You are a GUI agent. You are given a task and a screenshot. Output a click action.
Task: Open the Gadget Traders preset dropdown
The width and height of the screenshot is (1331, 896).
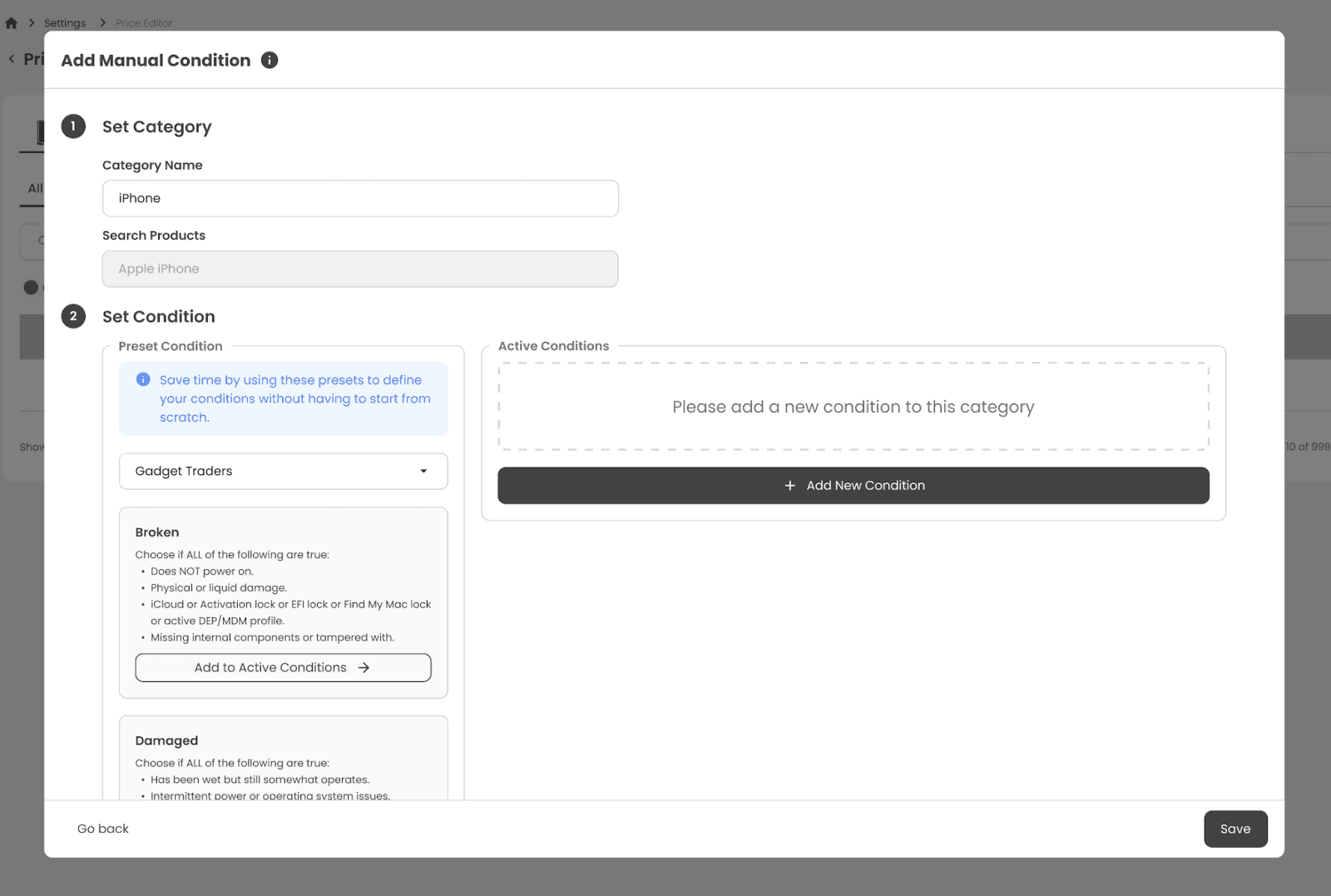coord(284,471)
